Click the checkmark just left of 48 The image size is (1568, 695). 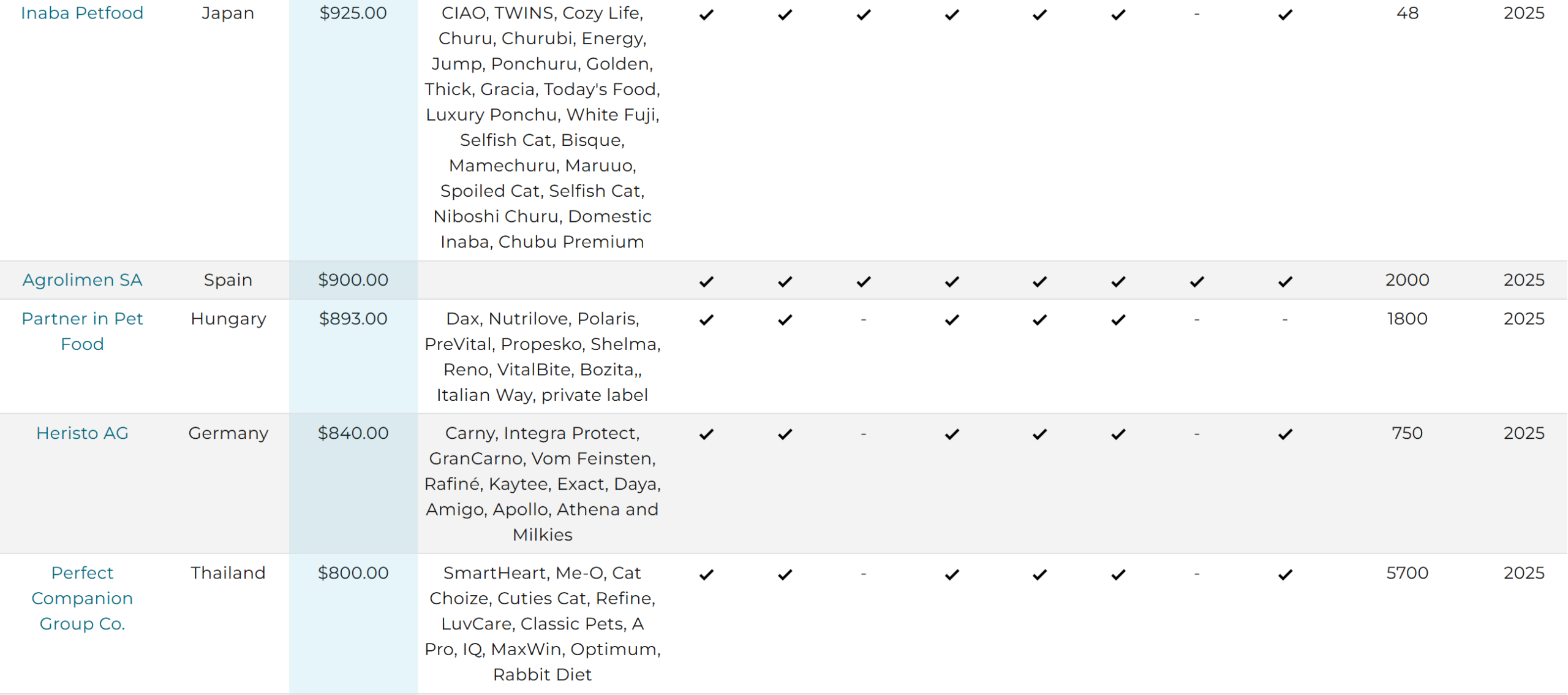(1285, 14)
